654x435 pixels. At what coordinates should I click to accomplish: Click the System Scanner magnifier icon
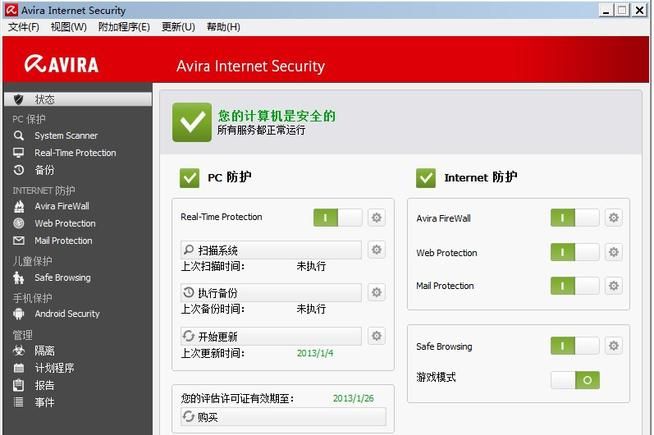(18, 136)
